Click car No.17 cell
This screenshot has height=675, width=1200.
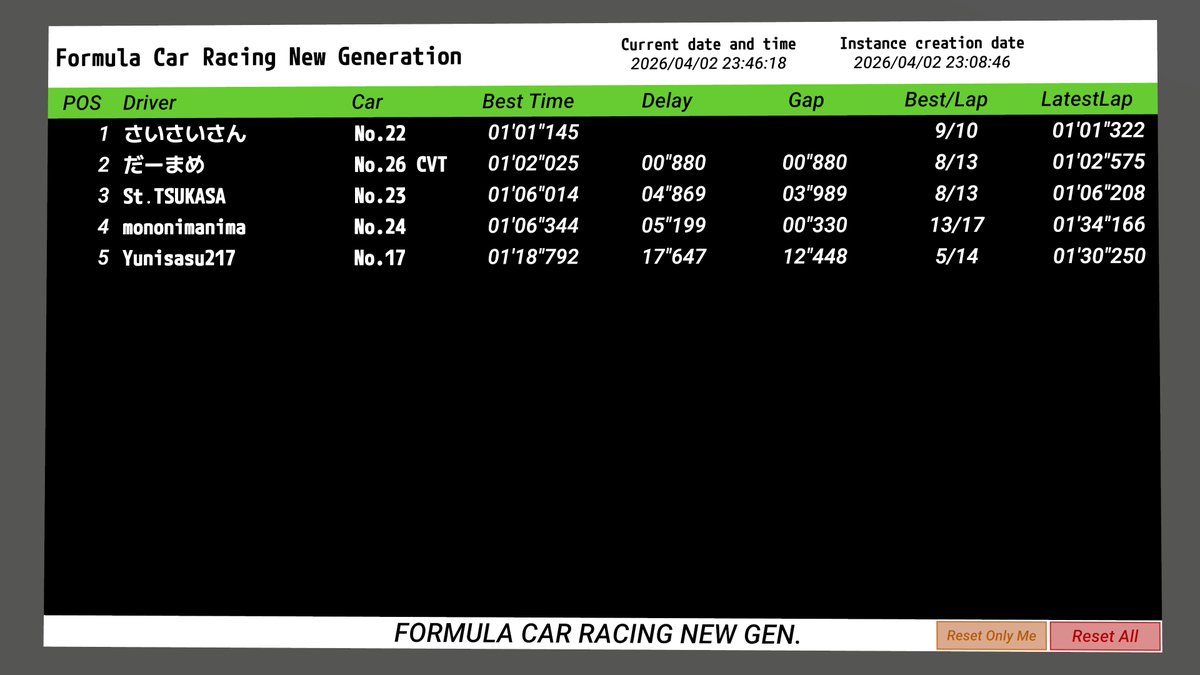click(x=380, y=258)
